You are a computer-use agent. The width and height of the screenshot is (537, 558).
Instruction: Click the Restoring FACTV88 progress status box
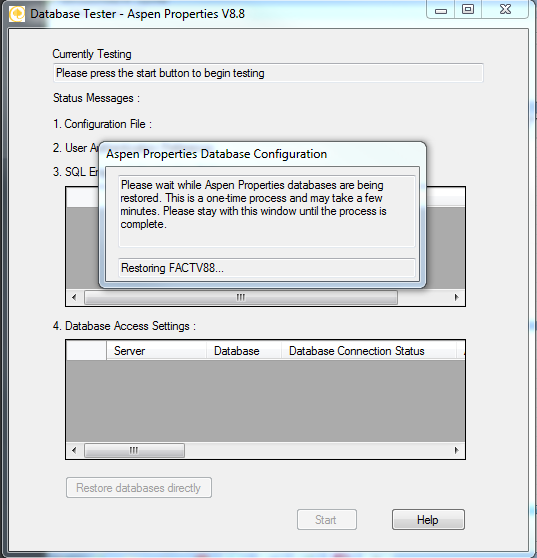pos(267,268)
